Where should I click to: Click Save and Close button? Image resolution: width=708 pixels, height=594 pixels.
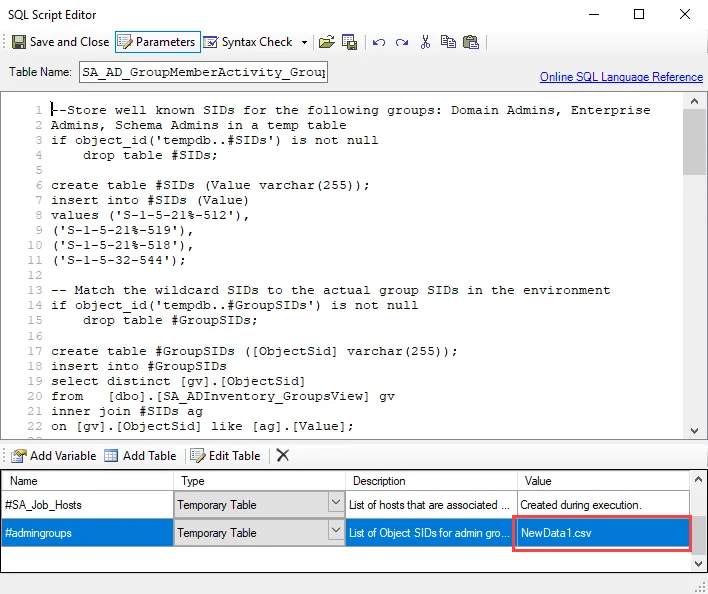click(61, 42)
